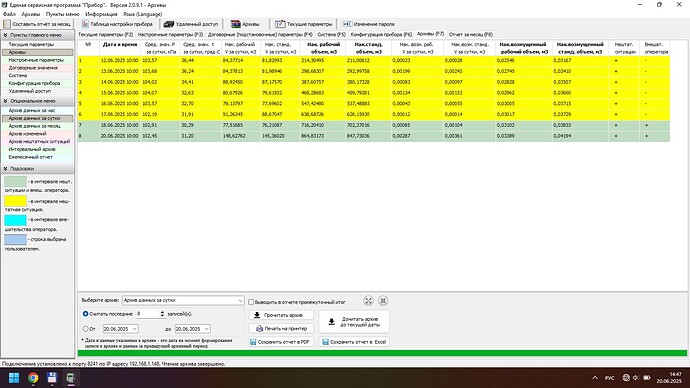Click the collapse-view icon beside expand icon

click(x=383, y=301)
